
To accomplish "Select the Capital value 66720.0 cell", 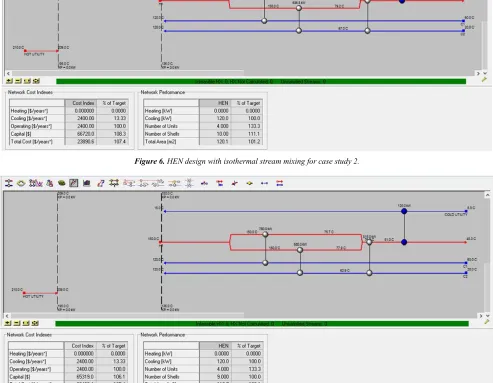I will pyautogui.click(x=81, y=134).
